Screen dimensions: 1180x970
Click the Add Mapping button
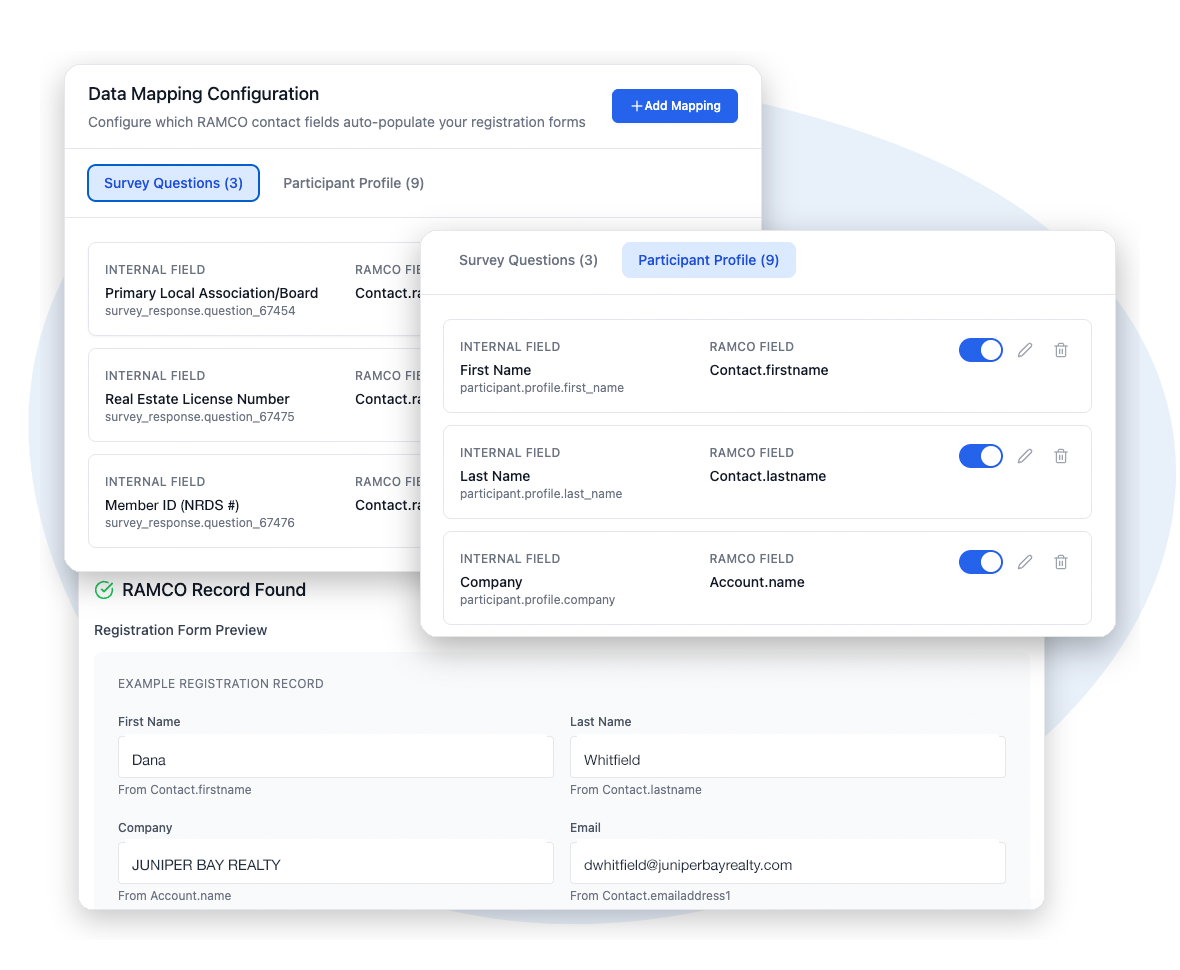pyautogui.click(x=674, y=106)
